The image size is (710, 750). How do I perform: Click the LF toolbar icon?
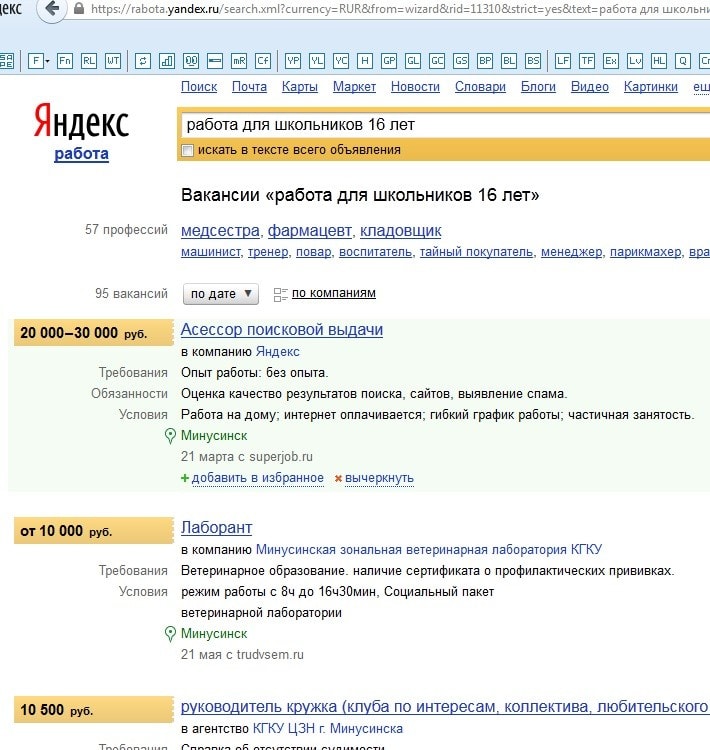point(563,61)
